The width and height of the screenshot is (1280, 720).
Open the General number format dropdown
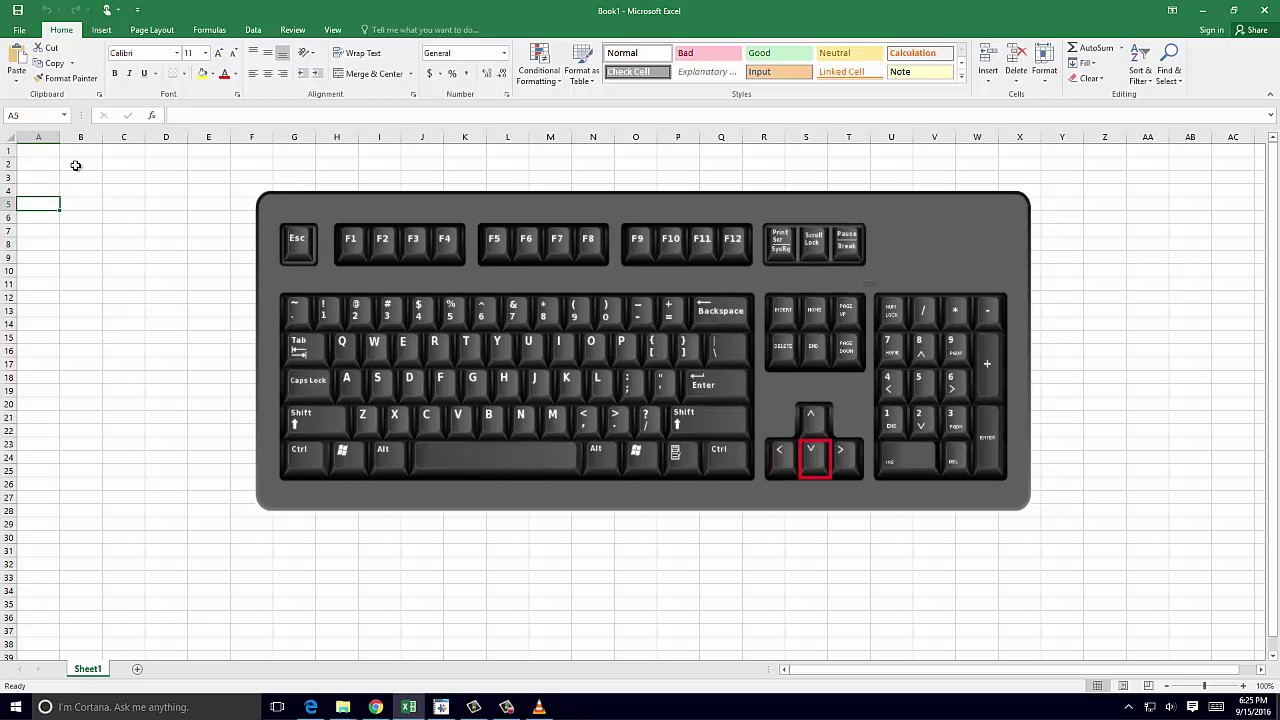(x=504, y=53)
